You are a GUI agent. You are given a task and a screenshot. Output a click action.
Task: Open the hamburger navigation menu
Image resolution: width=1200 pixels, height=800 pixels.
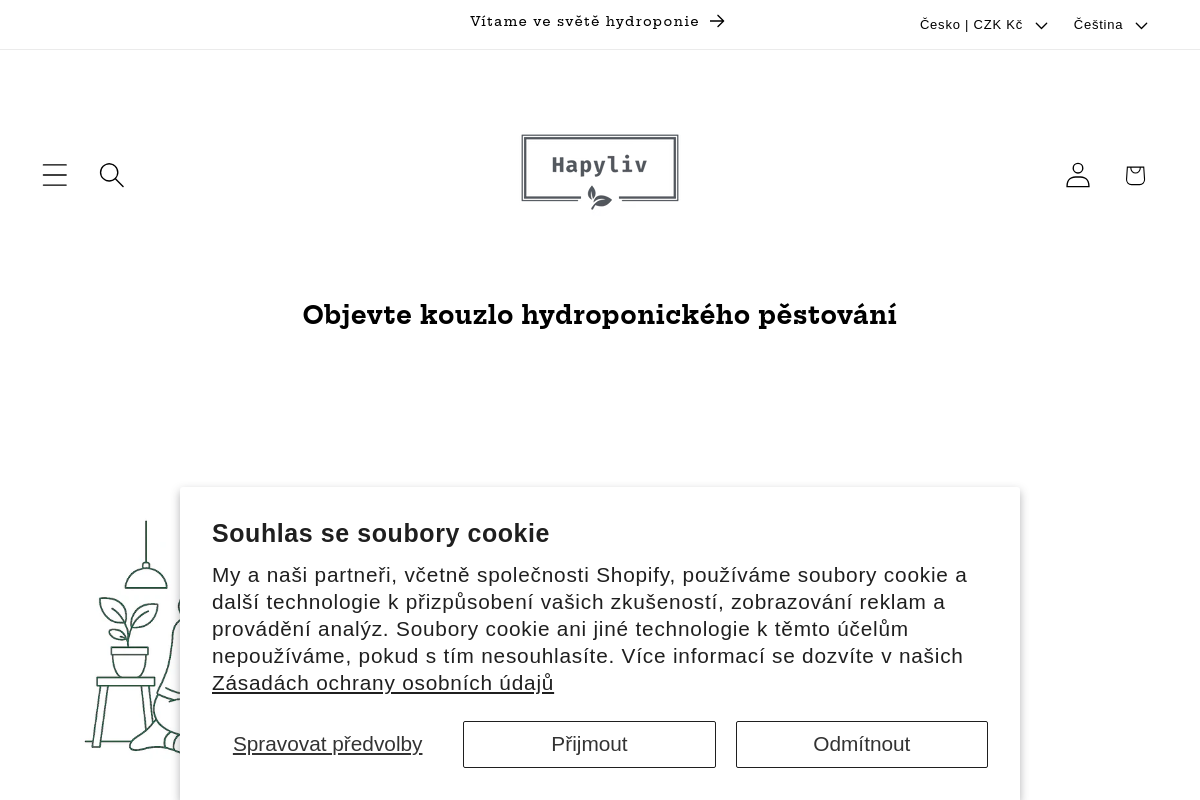[x=54, y=174]
